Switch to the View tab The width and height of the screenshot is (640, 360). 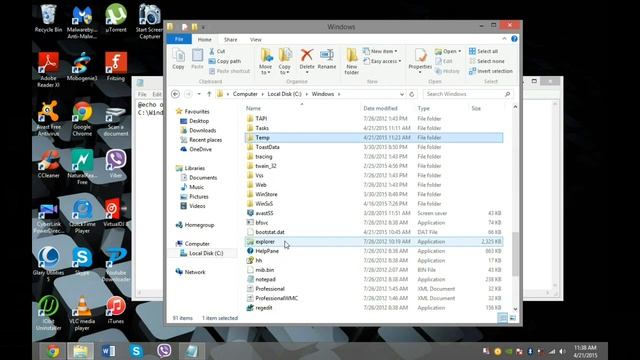tap(256, 40)
